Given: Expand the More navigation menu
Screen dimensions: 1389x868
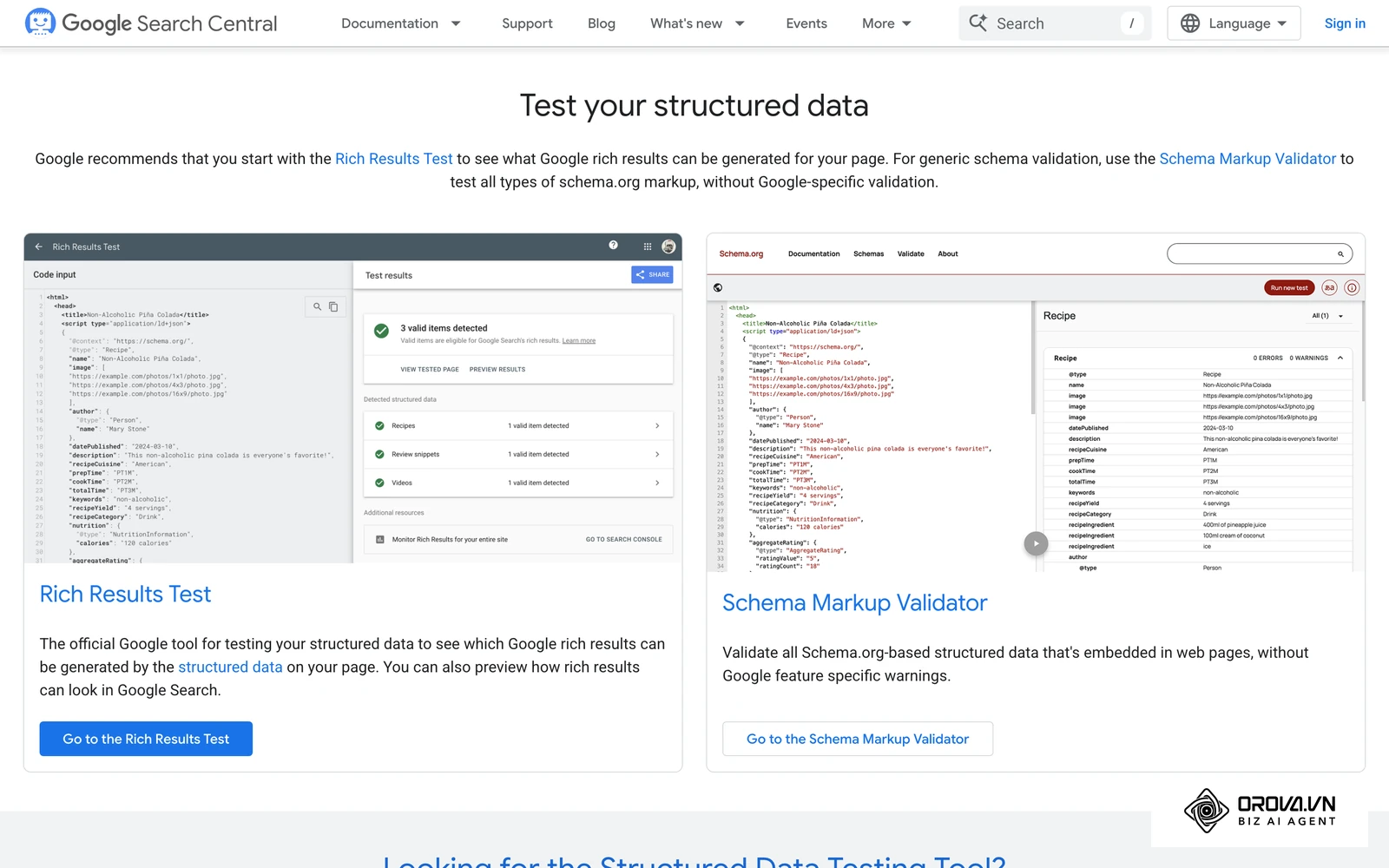Looking at the screenshot, I should point(886,23).
